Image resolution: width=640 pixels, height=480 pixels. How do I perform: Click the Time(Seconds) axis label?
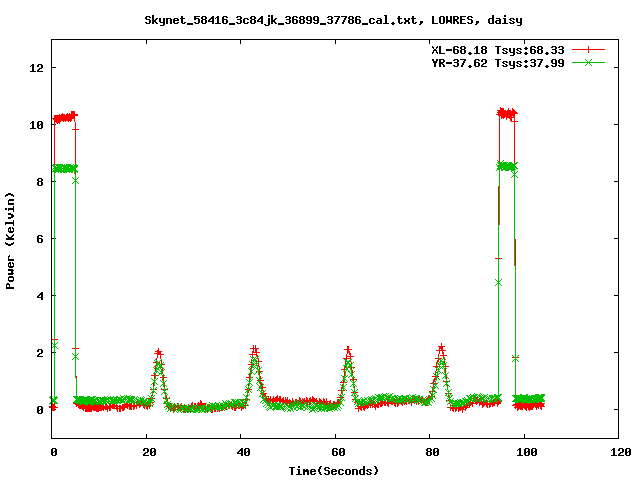pos(333,471)
